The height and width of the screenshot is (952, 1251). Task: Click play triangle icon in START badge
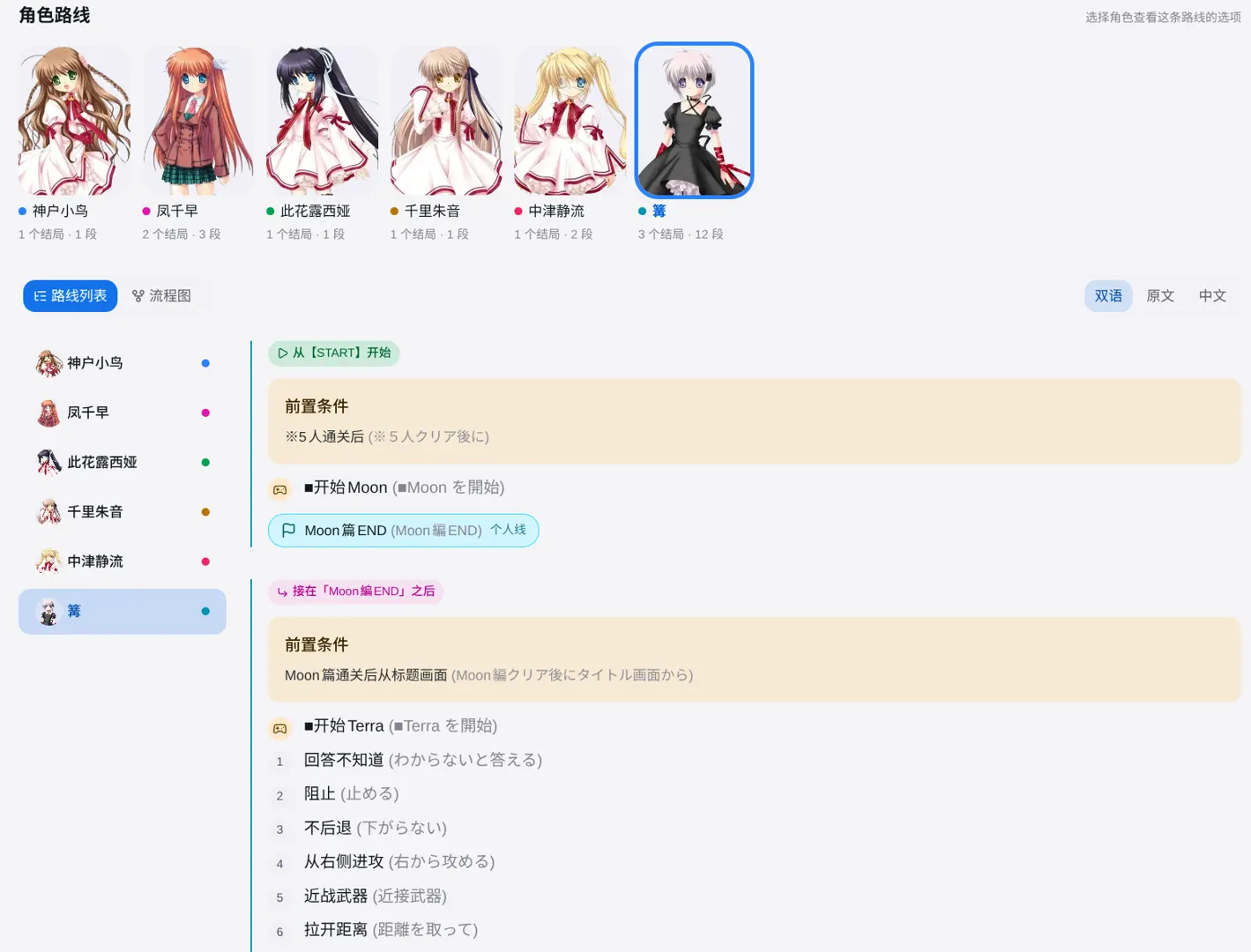[x=282, y=353]
